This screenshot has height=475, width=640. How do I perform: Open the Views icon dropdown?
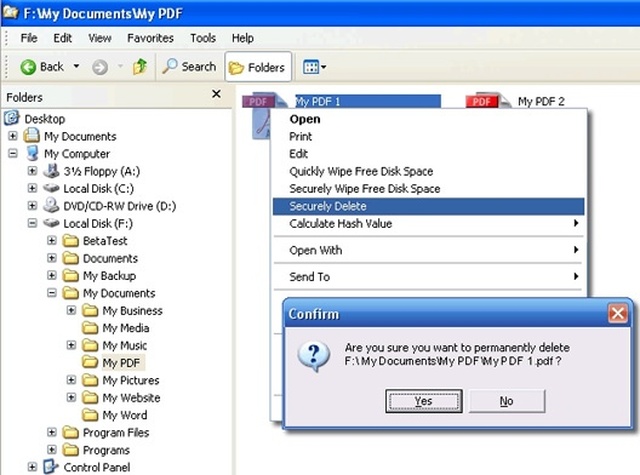pyautogui.click(x=314, y=67)
